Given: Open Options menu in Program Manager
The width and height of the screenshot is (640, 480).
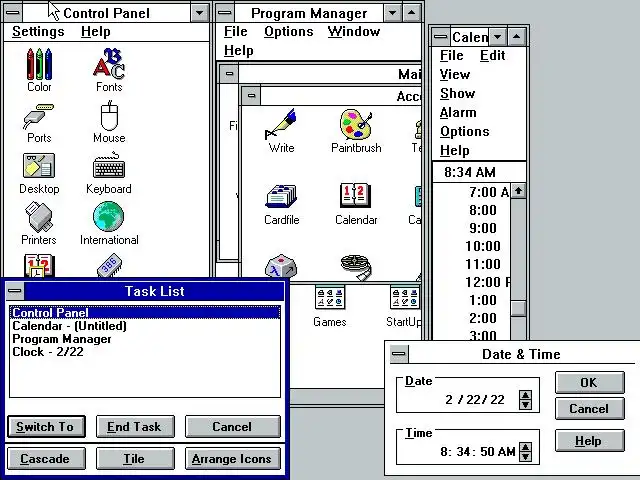Looking at the screenshot, I should coord(289,31).
